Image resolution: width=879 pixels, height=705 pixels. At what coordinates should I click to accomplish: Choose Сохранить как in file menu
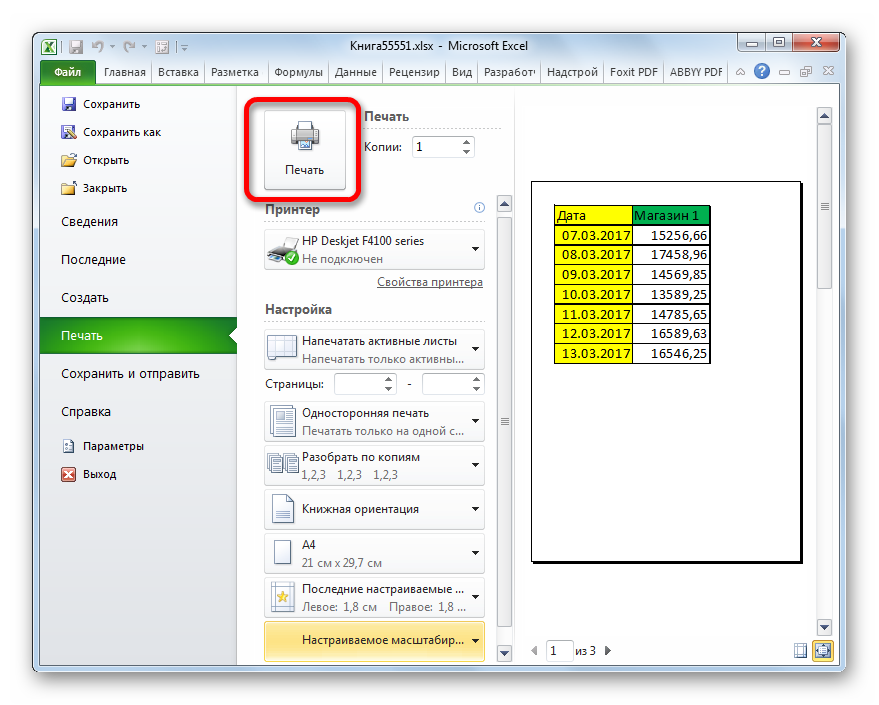point(111,132)
